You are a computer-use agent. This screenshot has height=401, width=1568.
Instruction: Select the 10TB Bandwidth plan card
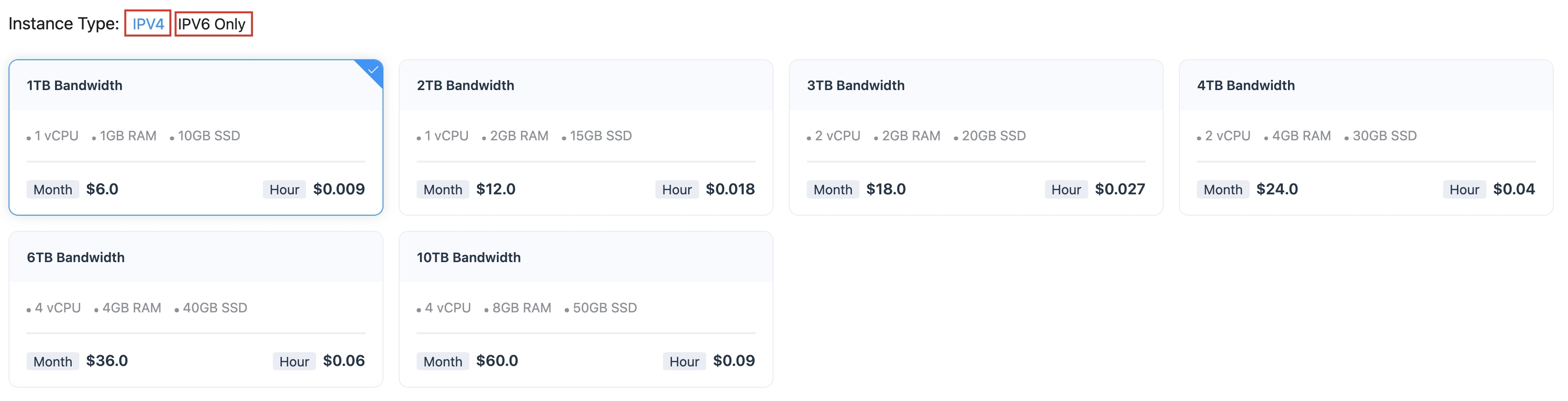(x=584, y=309)
